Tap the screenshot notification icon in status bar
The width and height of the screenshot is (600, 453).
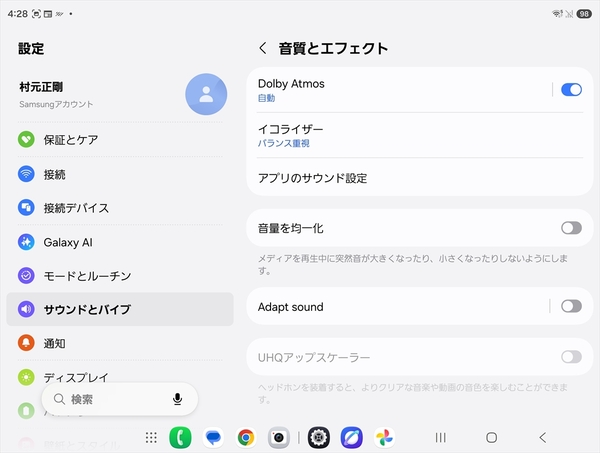click(x=36, y=14)
